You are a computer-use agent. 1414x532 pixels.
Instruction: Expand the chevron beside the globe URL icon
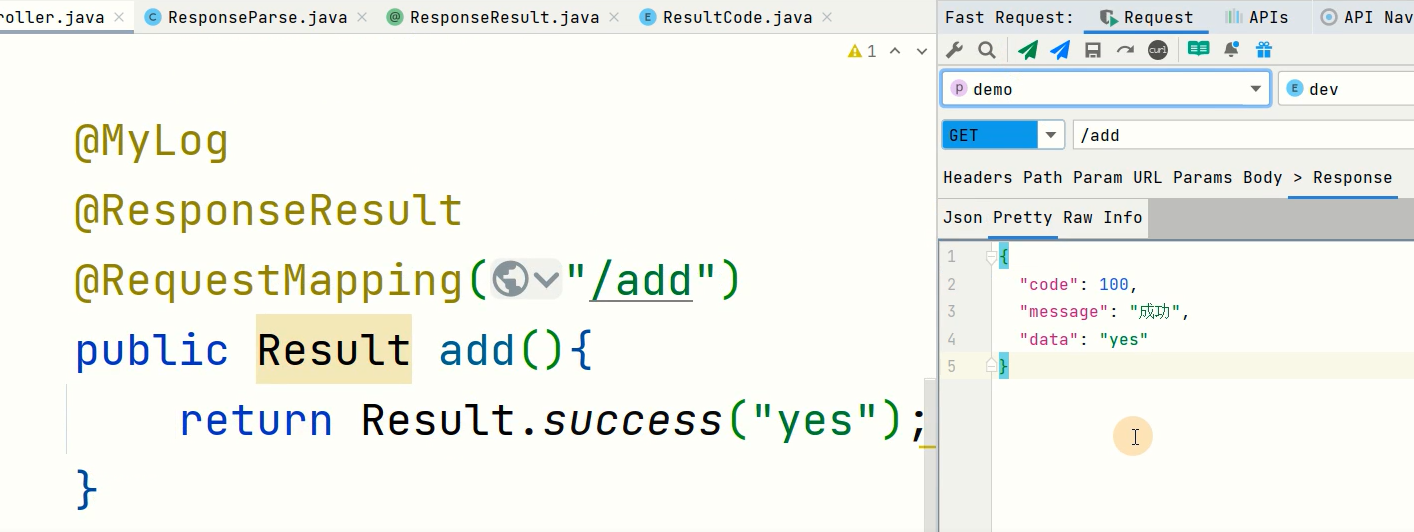point(546,281)
